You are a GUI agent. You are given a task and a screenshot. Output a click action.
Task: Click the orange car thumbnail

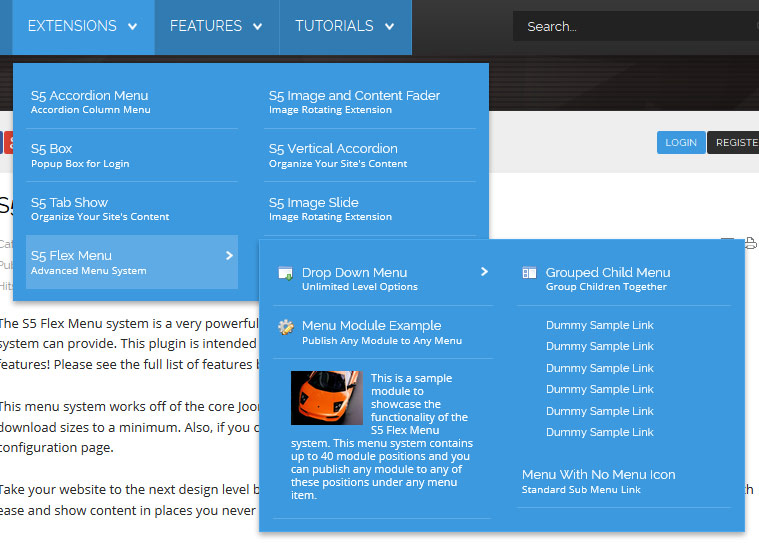coord(327,398)
